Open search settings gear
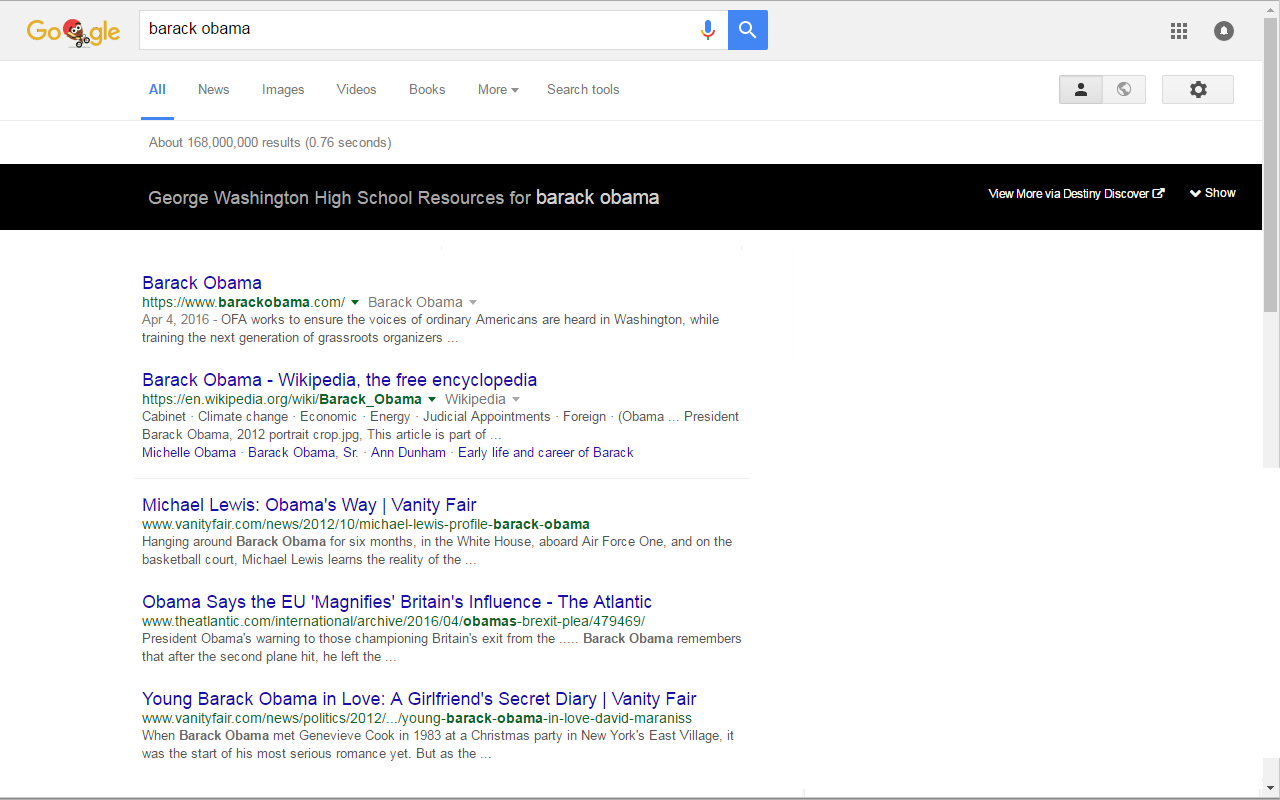 (1198, 89)
